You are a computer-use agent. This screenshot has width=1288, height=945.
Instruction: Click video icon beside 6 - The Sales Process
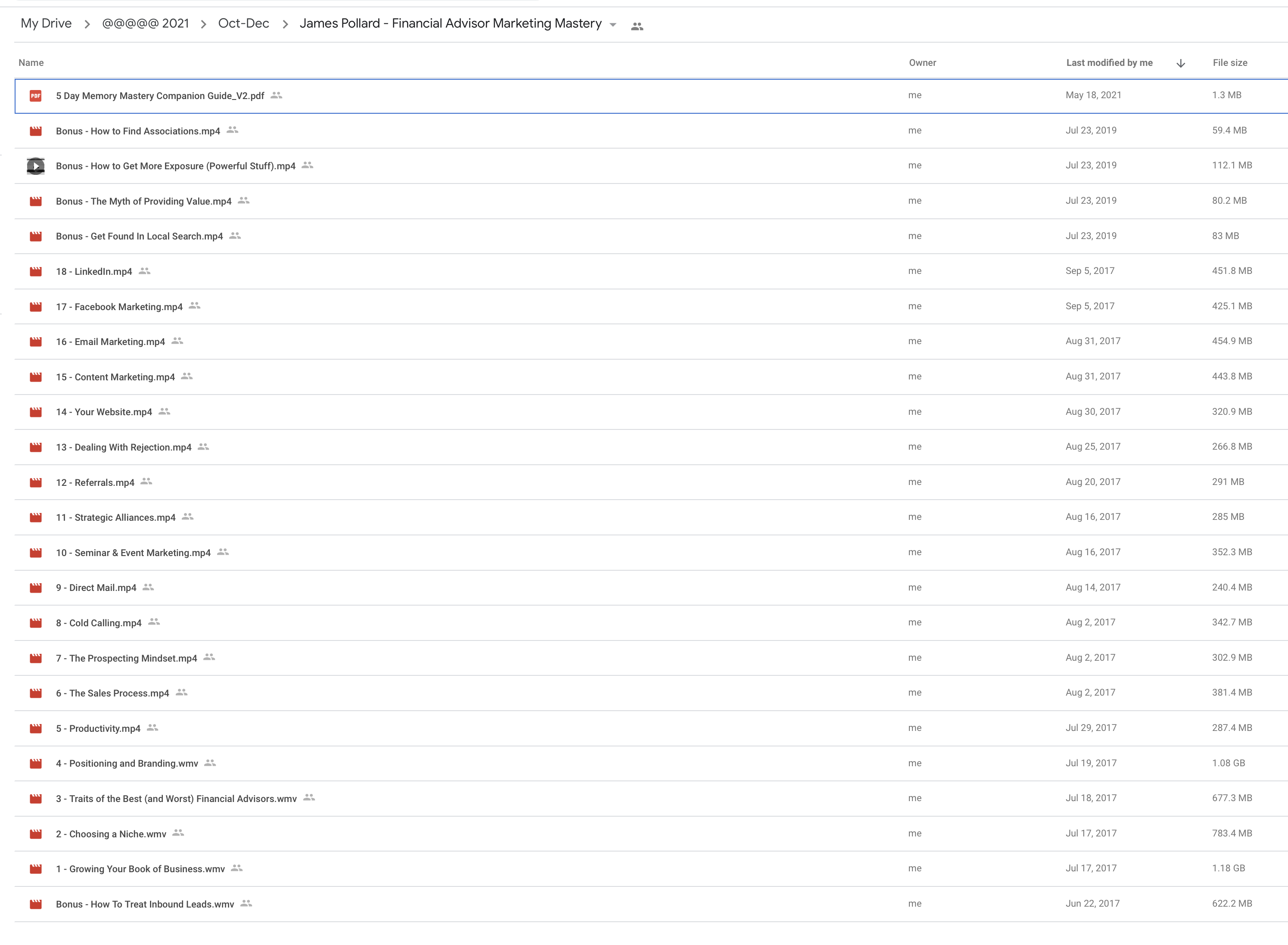click(x=35, y=693)
